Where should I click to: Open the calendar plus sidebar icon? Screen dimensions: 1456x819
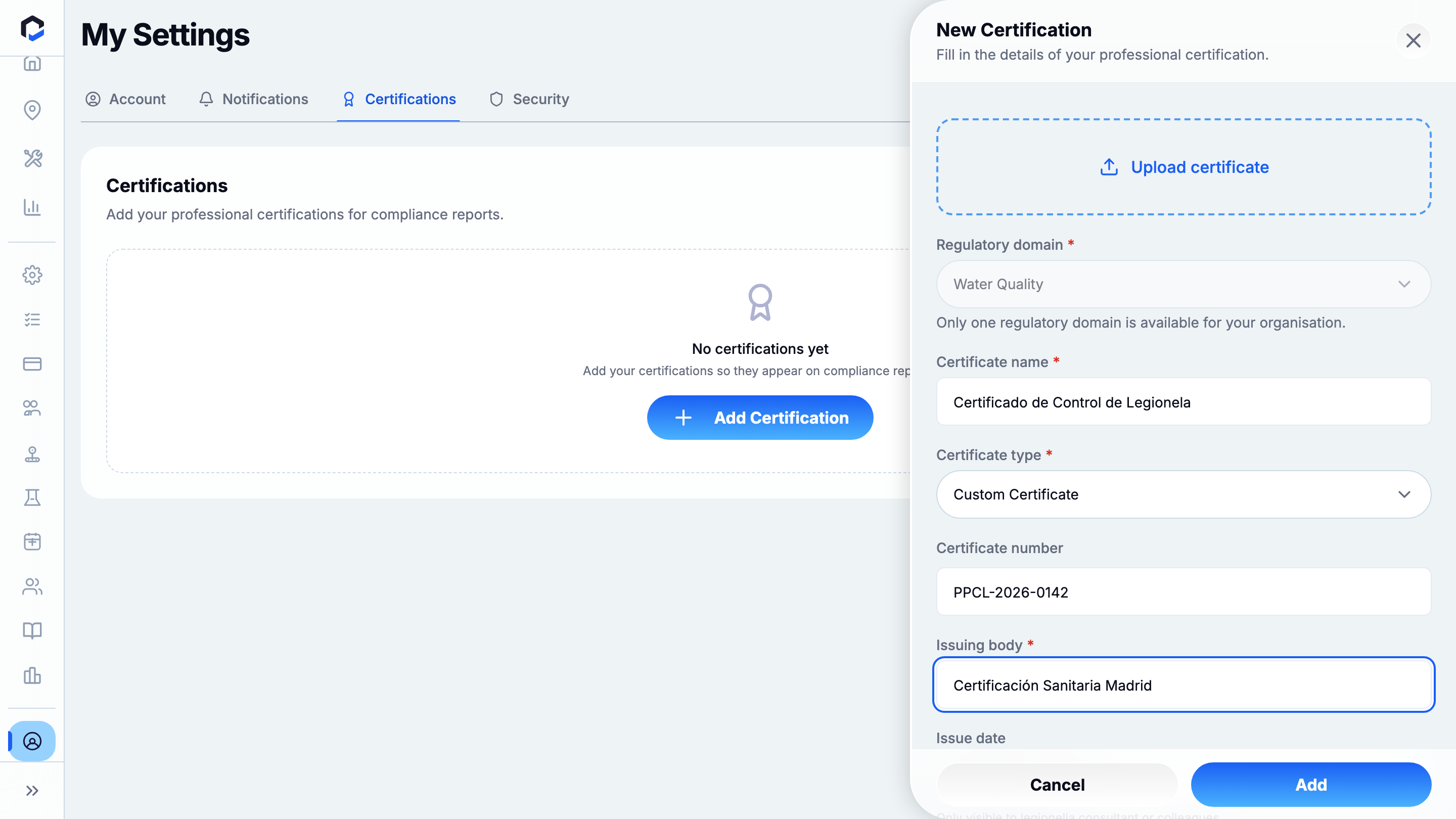point(32,541)
